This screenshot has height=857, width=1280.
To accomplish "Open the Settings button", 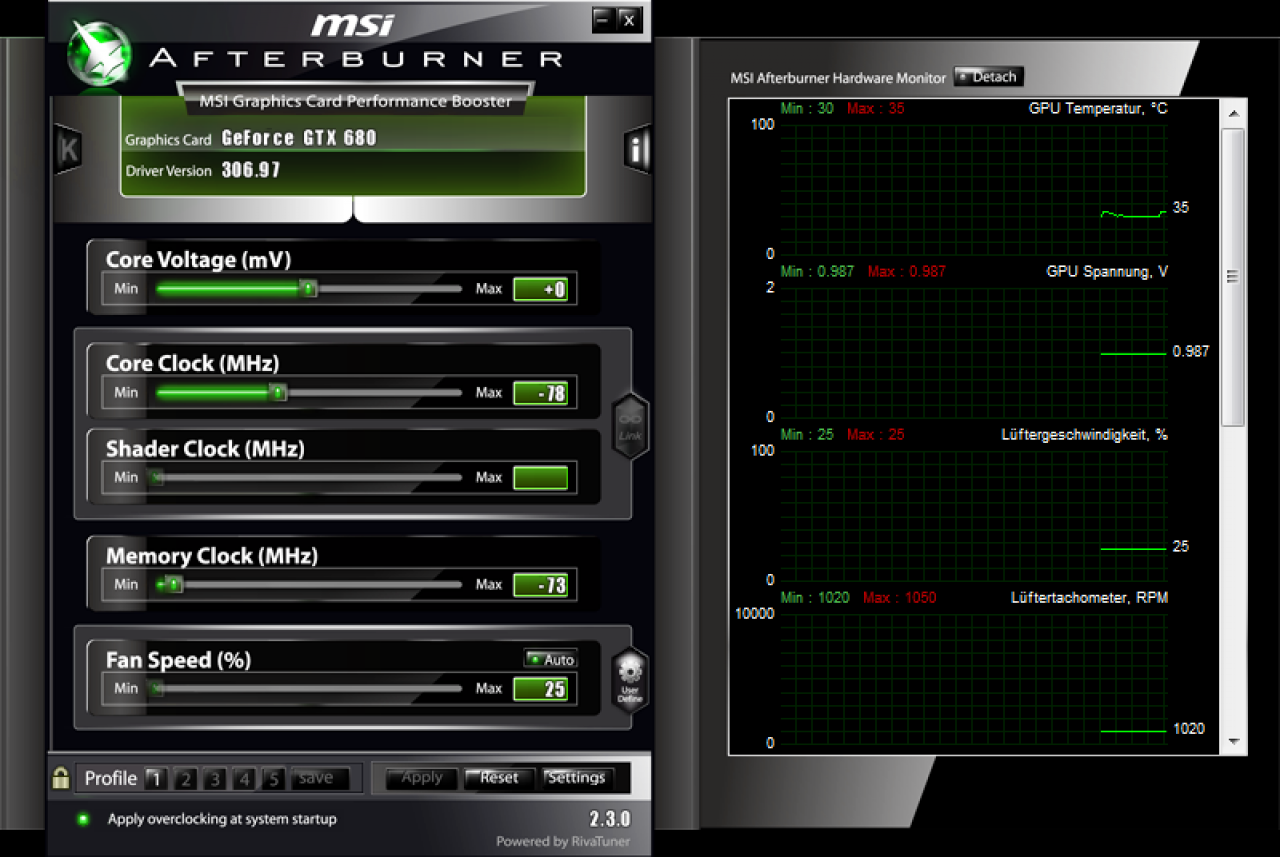I will 577,778.
